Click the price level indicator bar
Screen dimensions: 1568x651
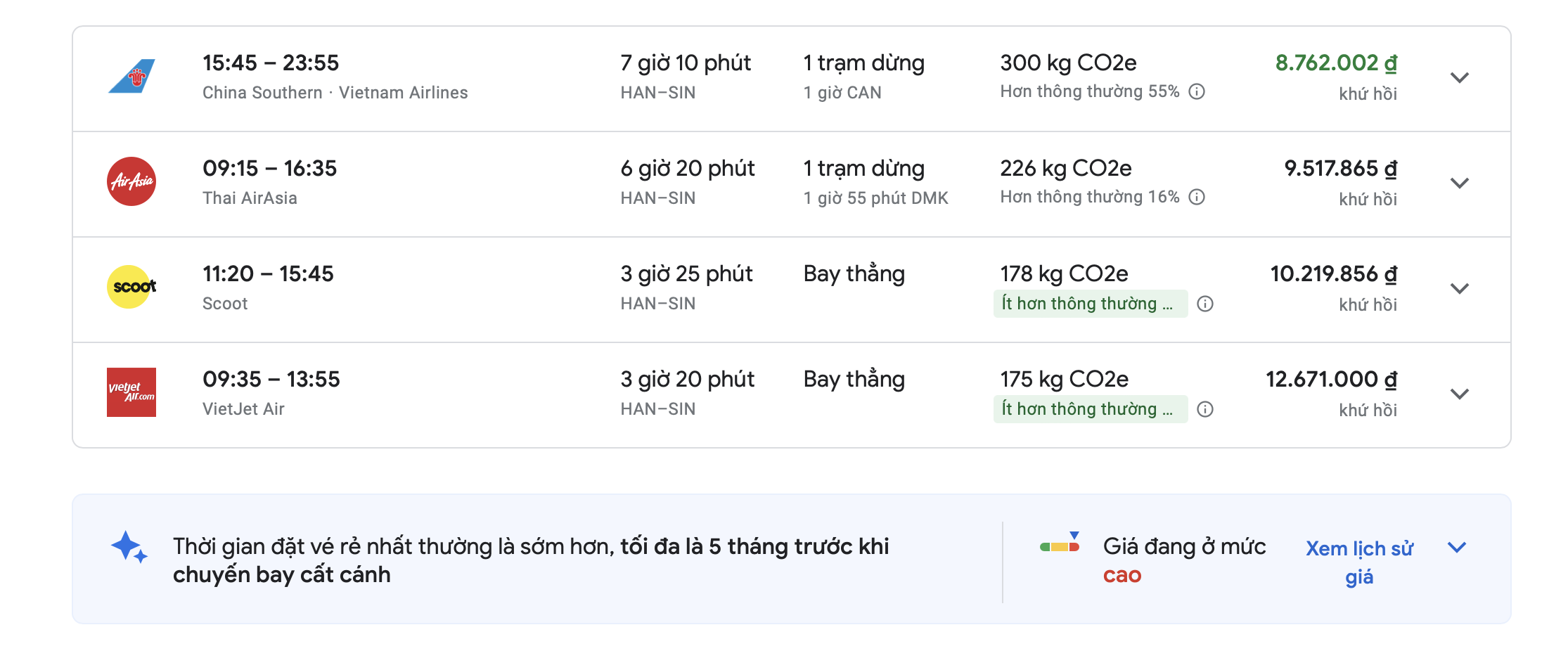pyautogui.click(x=1060, y=546)
